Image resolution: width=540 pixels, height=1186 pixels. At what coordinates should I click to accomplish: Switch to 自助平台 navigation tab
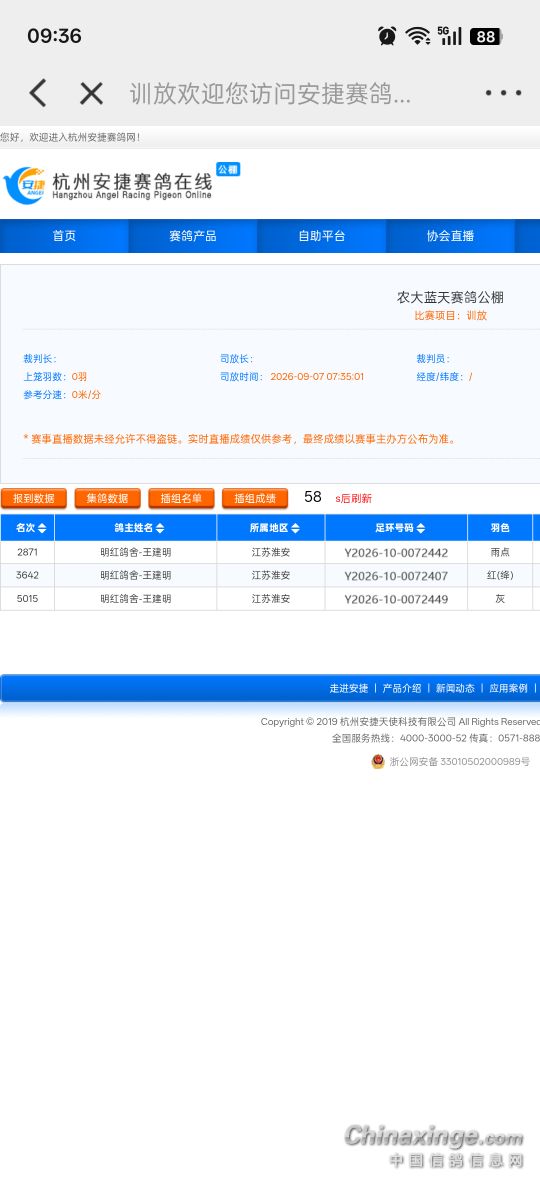coord(321,236)
